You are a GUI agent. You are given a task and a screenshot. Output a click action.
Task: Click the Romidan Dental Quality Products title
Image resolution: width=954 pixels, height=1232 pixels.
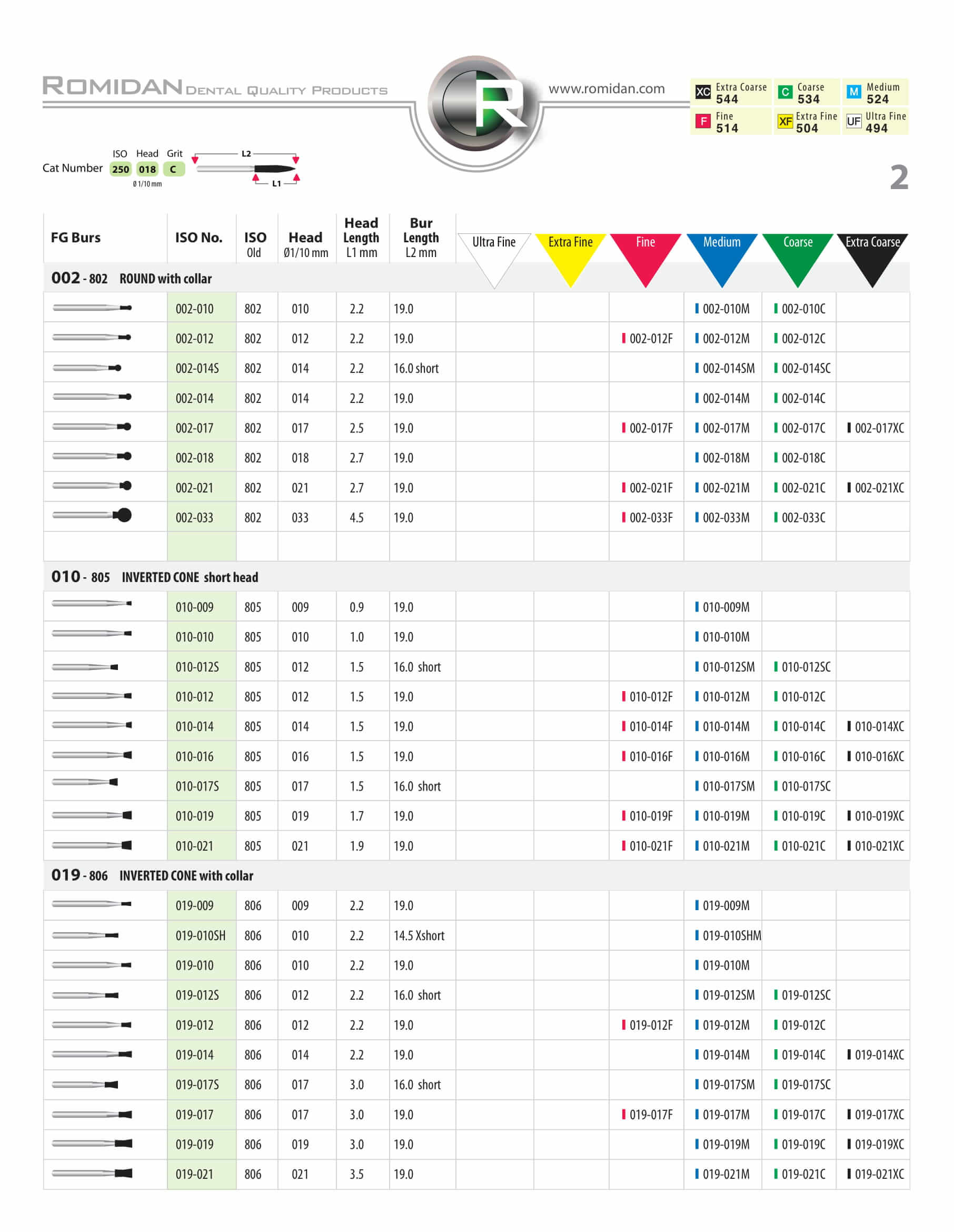[215, 86]
